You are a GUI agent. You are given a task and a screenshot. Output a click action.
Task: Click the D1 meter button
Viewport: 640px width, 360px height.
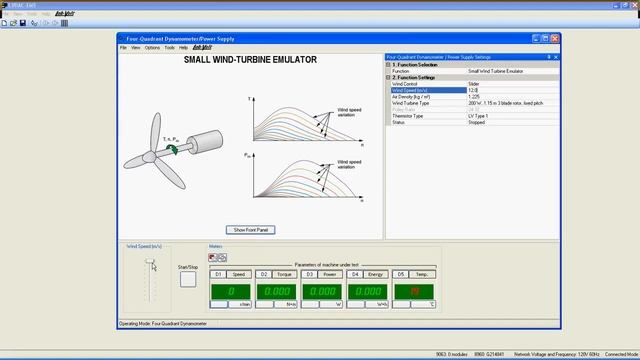click(x=218, y=274)
